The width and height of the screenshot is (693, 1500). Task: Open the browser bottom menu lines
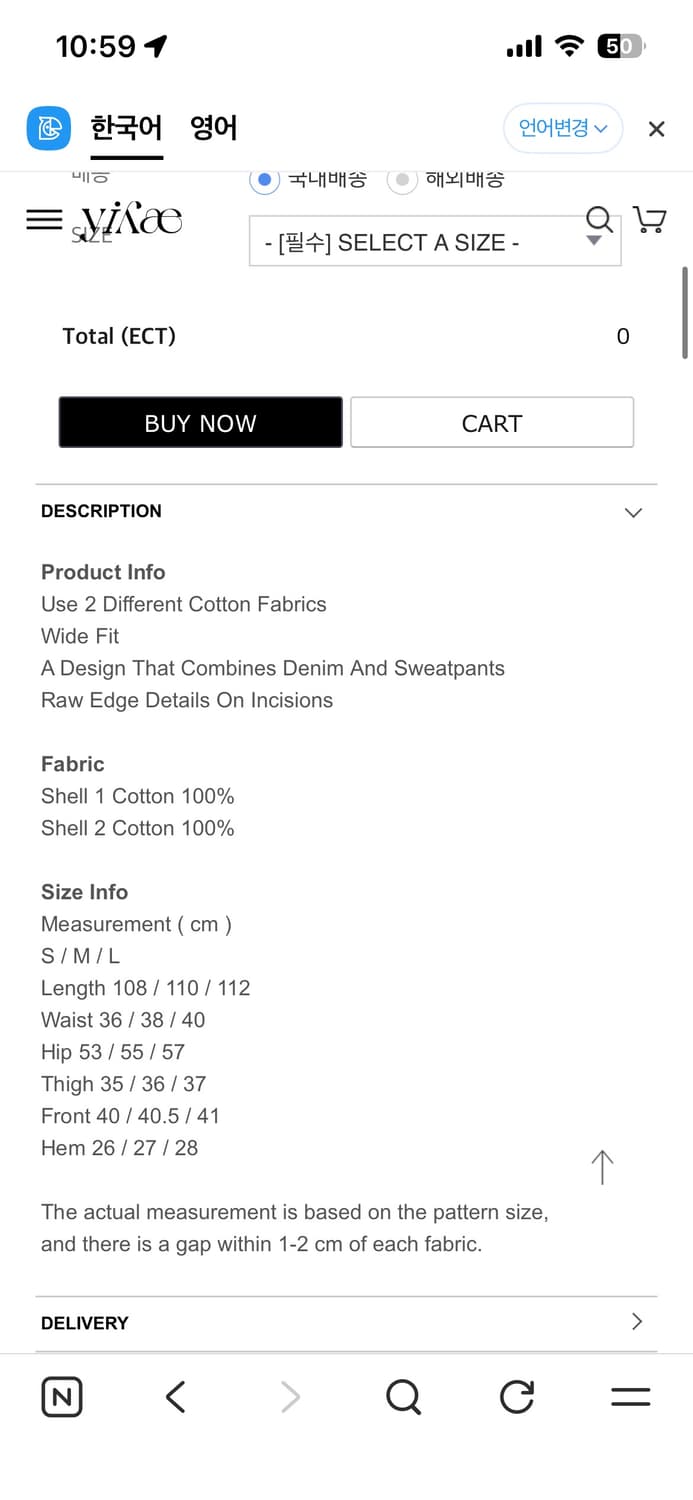pyautogui.click(x=630, y=1397)
